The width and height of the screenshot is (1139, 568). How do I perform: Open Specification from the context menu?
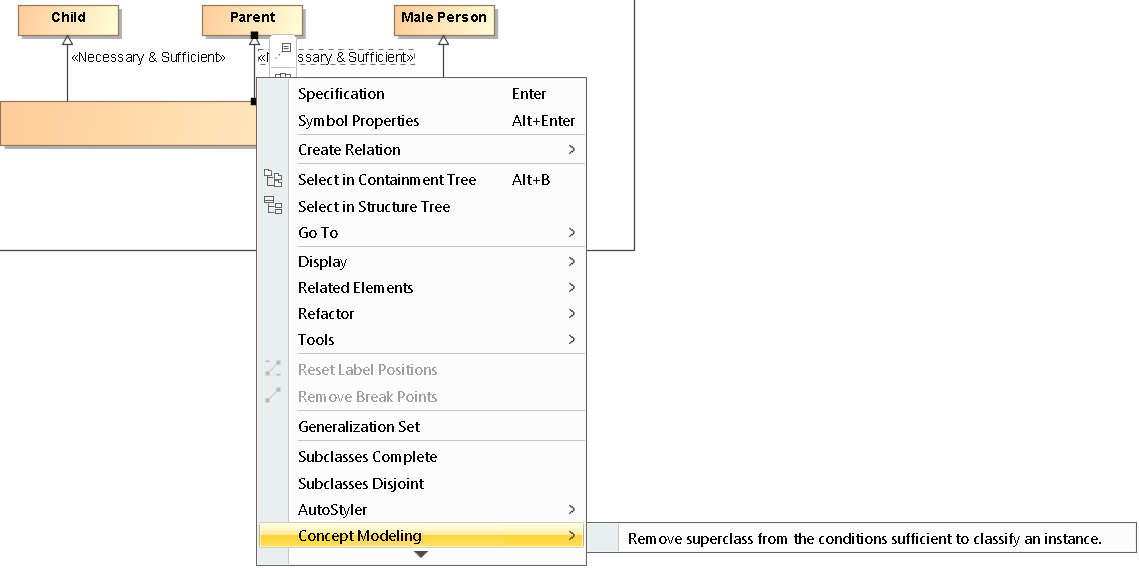pos(341,94)
